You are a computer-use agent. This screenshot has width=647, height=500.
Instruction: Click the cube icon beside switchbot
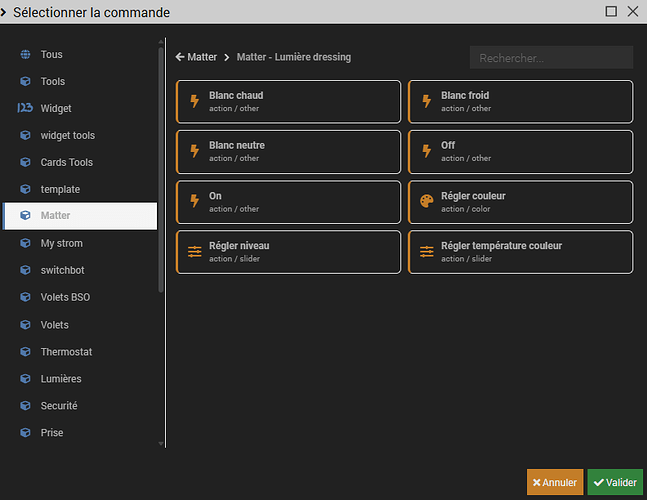click(x=25, y=270)
